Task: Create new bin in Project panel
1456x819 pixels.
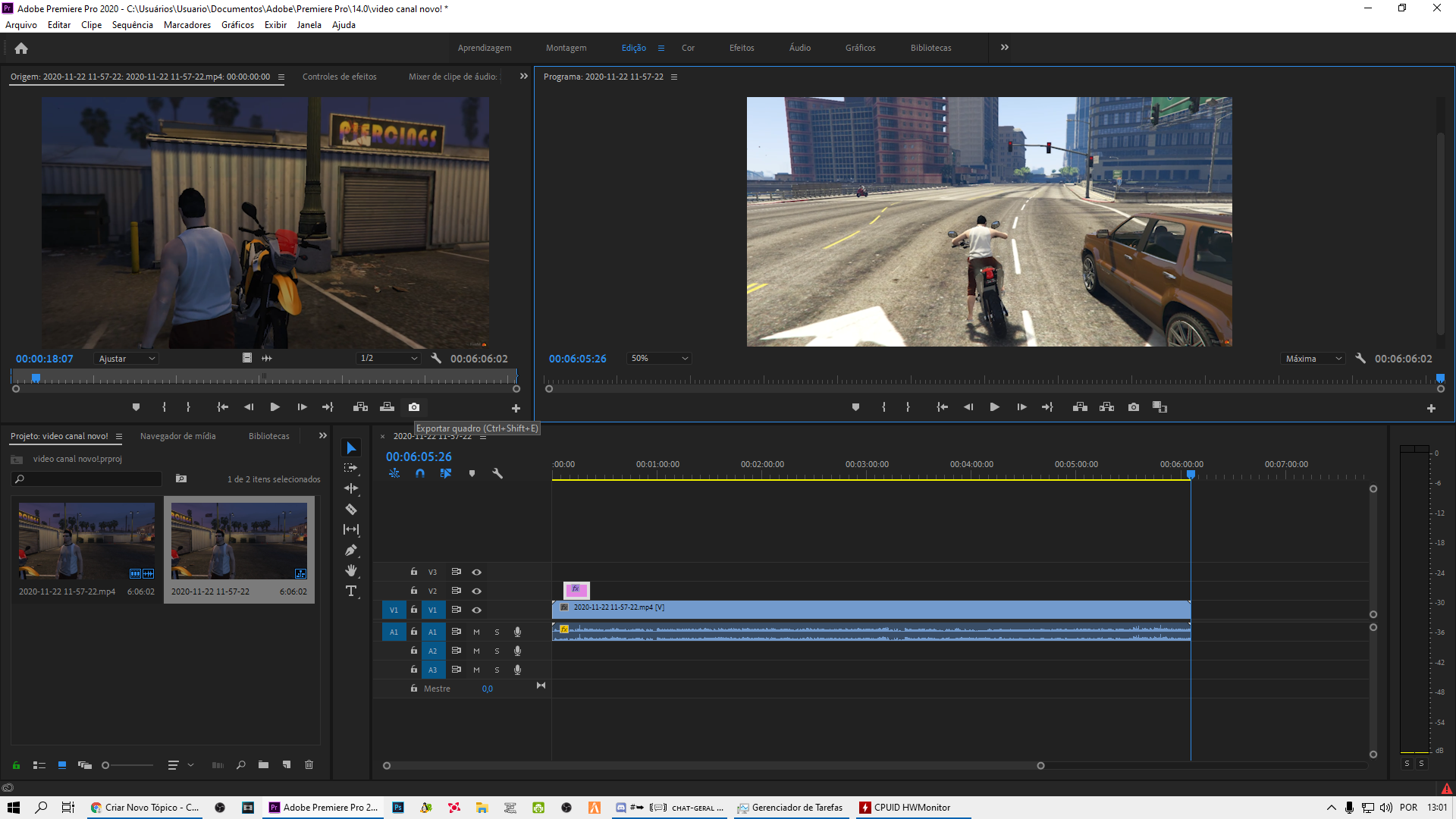Action: pyautogui.click(x=263, y=764)
